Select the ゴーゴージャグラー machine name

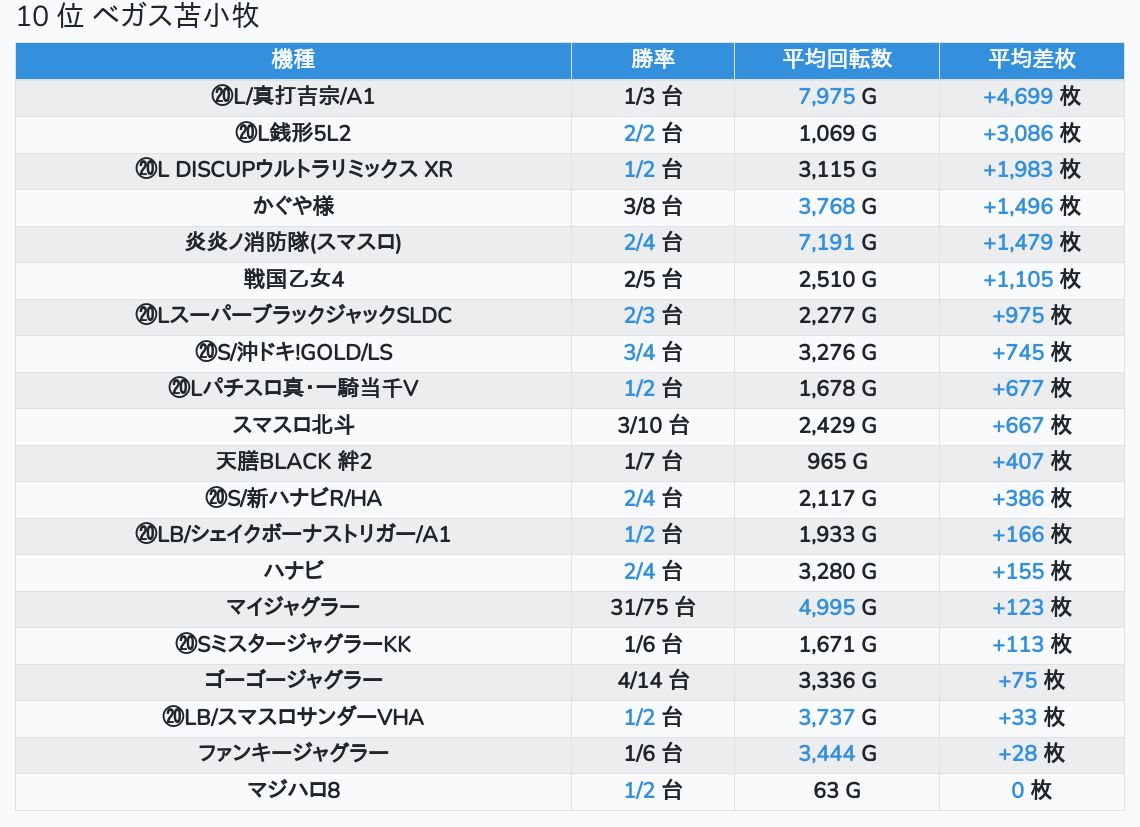[x=293, y=681]
